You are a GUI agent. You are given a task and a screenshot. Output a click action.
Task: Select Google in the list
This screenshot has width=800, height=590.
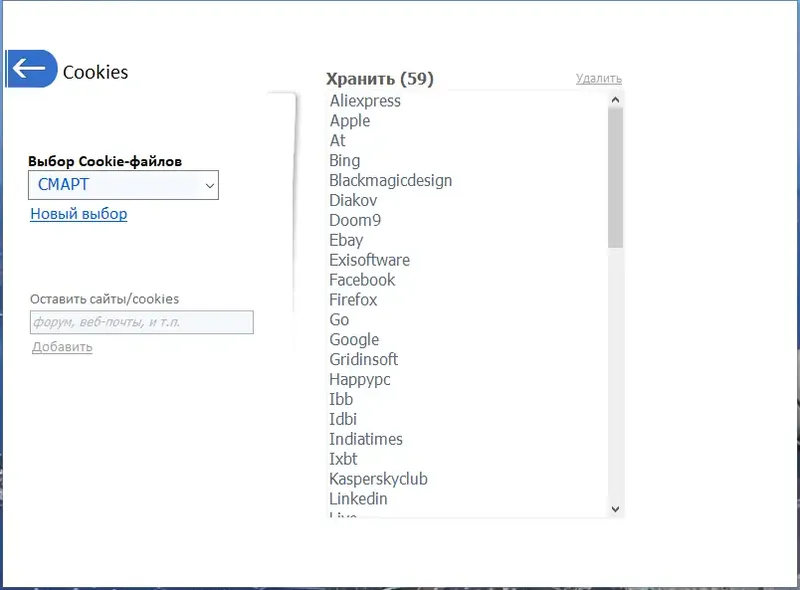354,340
